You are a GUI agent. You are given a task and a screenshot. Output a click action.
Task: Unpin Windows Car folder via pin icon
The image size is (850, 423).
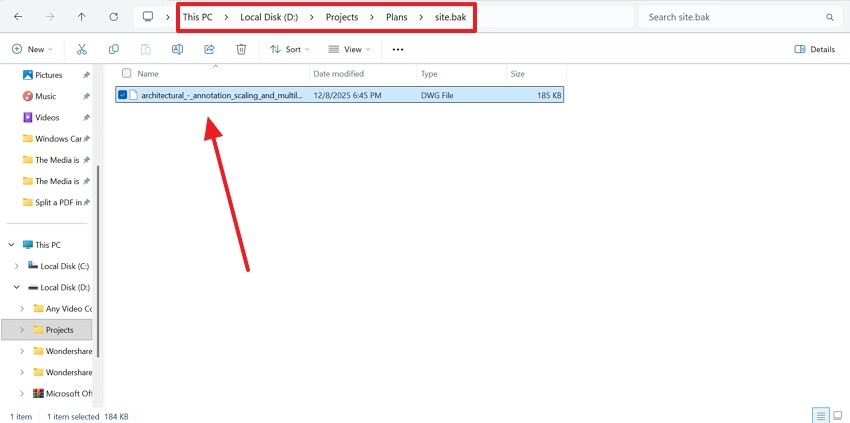pos(86,139)
